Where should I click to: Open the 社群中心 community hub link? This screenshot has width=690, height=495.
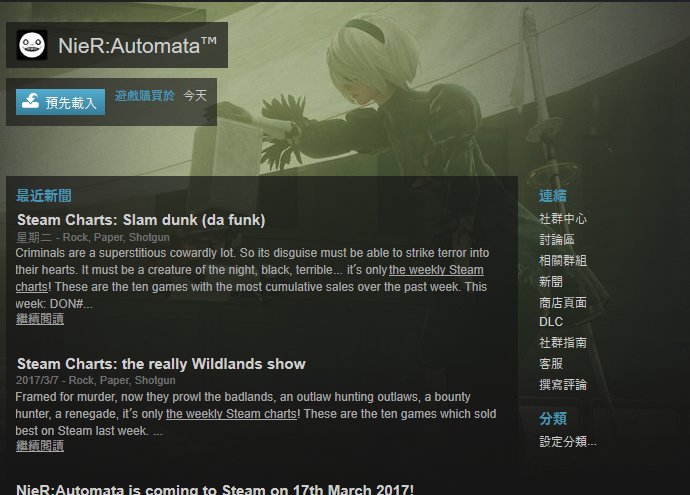pos(563,219)
